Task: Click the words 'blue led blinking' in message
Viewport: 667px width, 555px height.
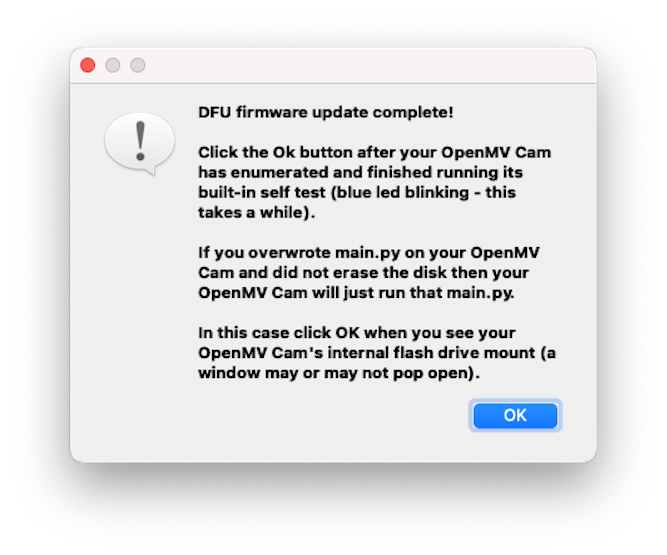Action: pyautogui.click(x=402, y=192)
